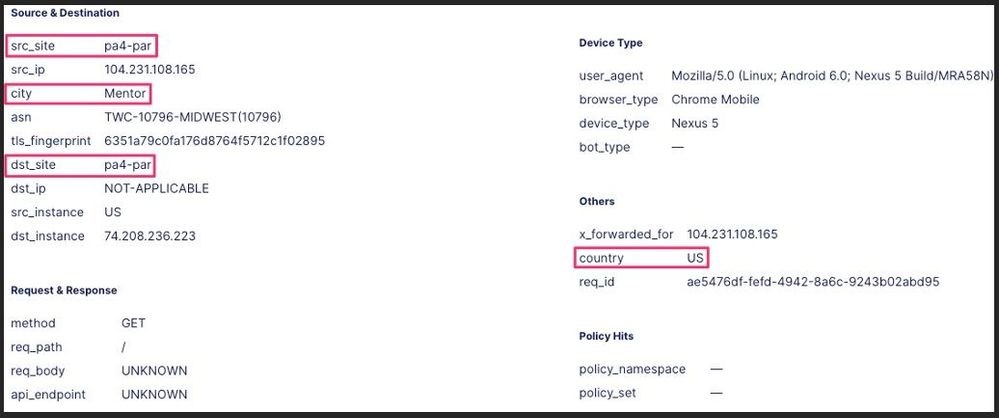Click the device_type value Nexus 5
Screen dimensions: 999x418
694,123
